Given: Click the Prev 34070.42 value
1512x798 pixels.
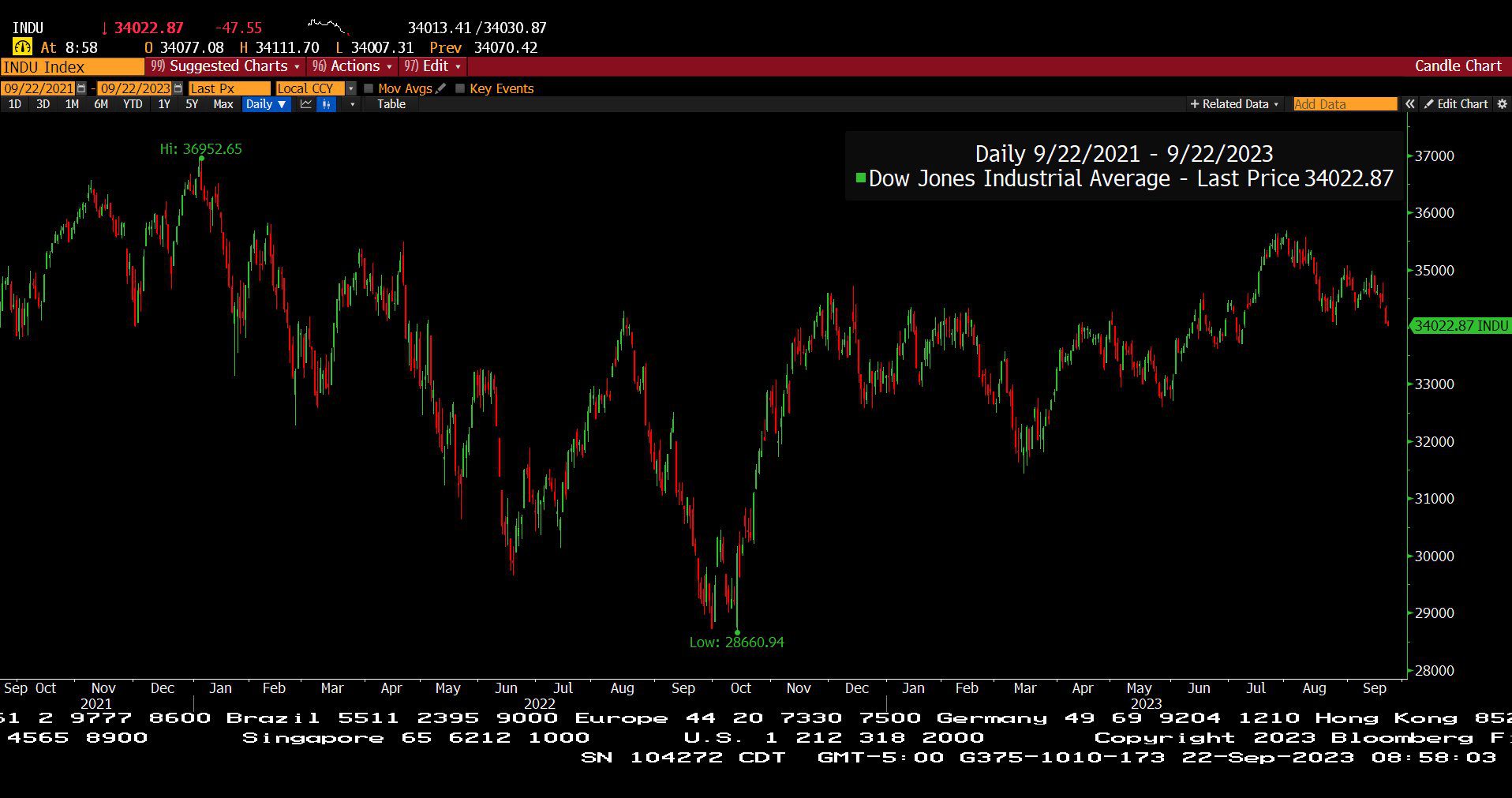Looking at the screenshot, I should (x=484, y=47).
